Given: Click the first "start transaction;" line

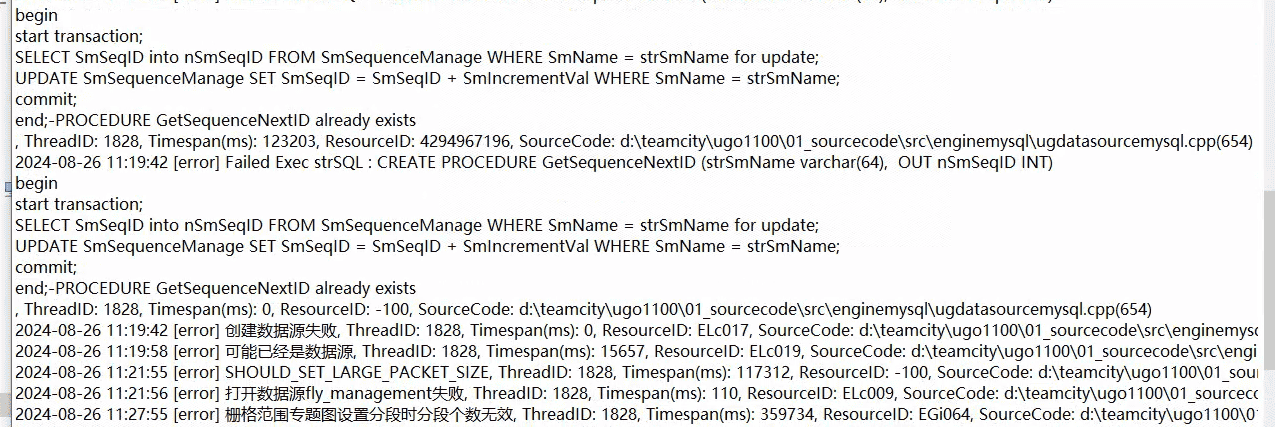Looking at the screenshot, I should 79,36.
